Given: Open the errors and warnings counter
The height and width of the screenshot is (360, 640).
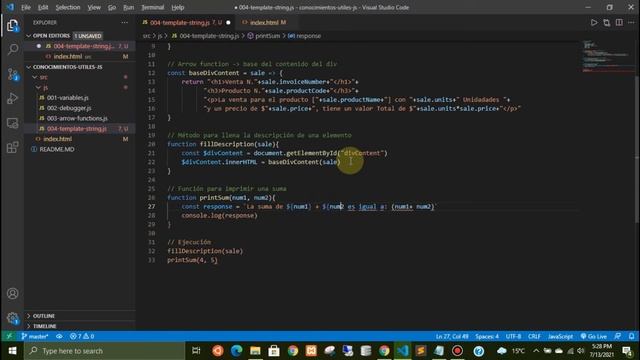Looking at the screenshot, I should [x=82, y=336].
